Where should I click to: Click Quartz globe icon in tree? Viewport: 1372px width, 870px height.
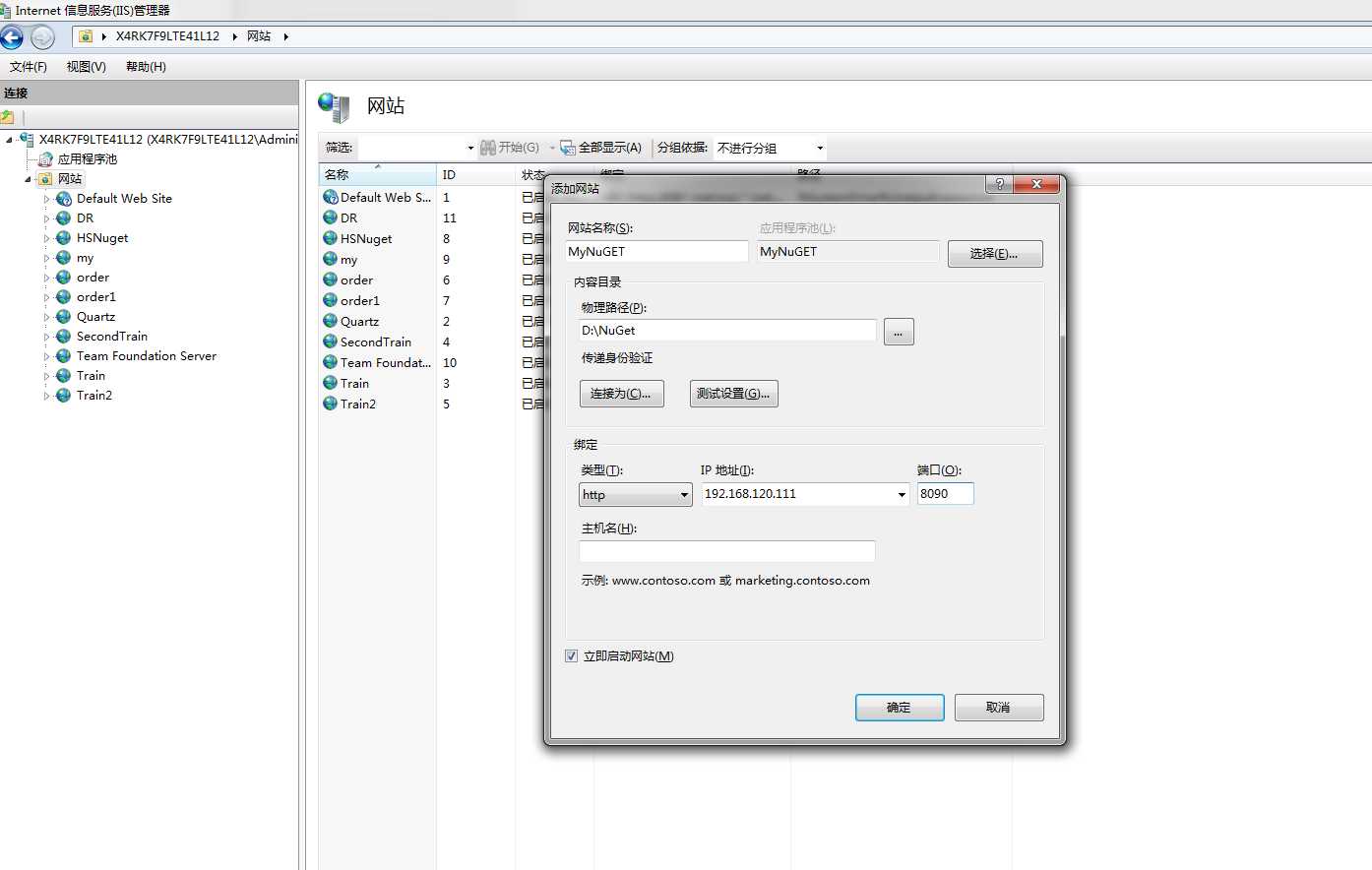(x=64, y=317)
